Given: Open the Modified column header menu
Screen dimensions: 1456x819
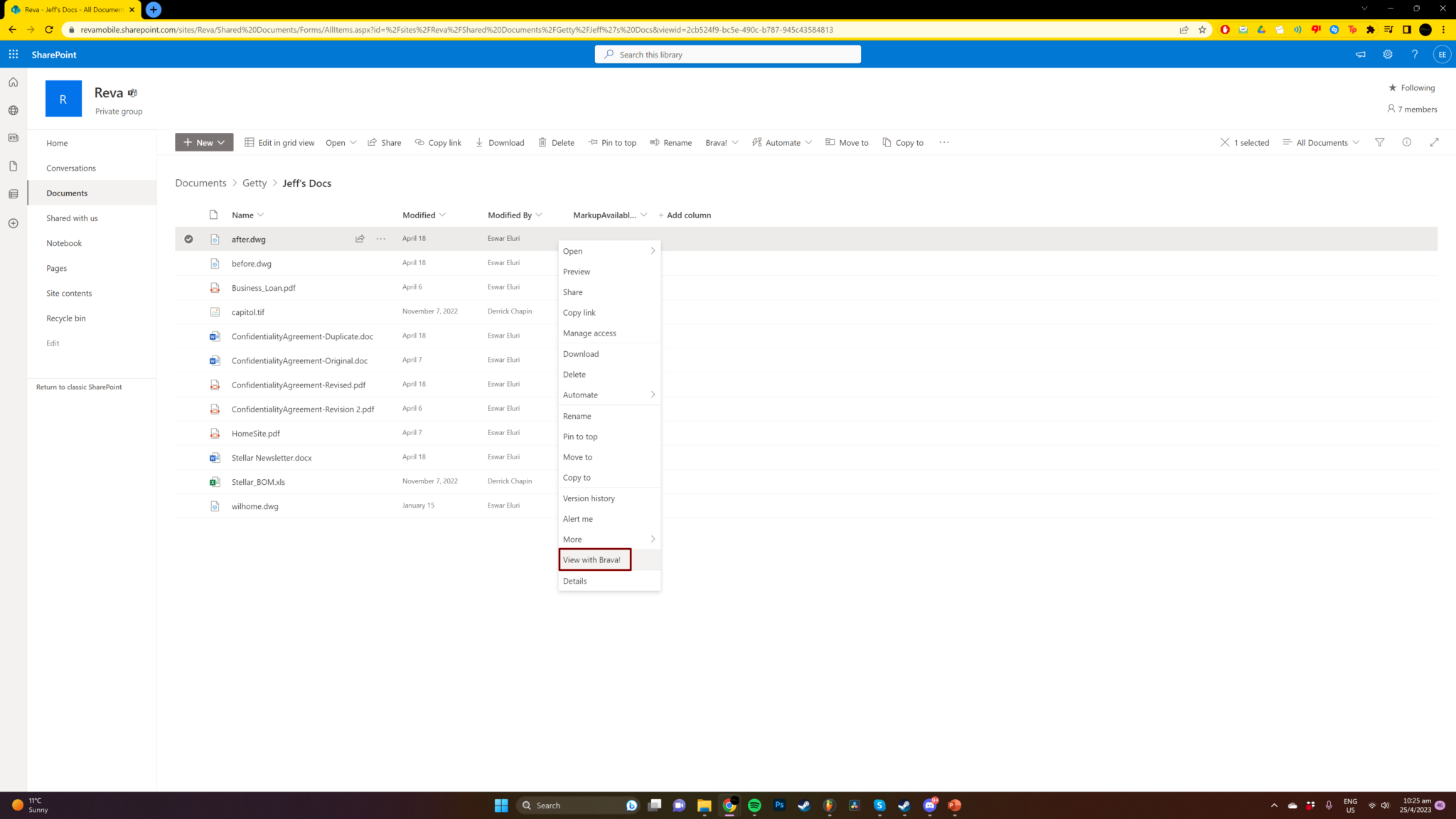Looking at the screenshot, I should click(x=424, y=215).
